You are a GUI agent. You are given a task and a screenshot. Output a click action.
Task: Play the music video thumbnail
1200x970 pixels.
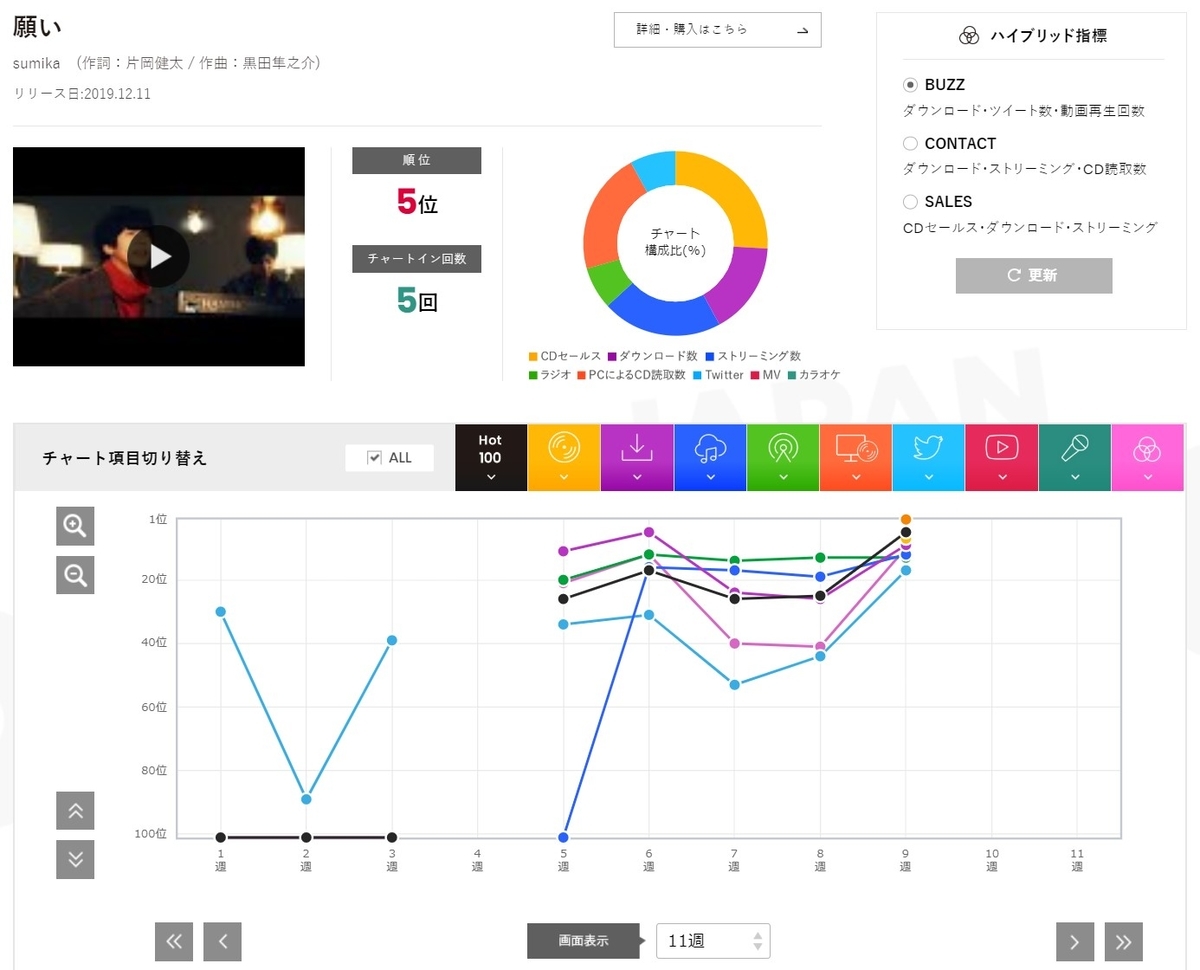pos(158,256)
